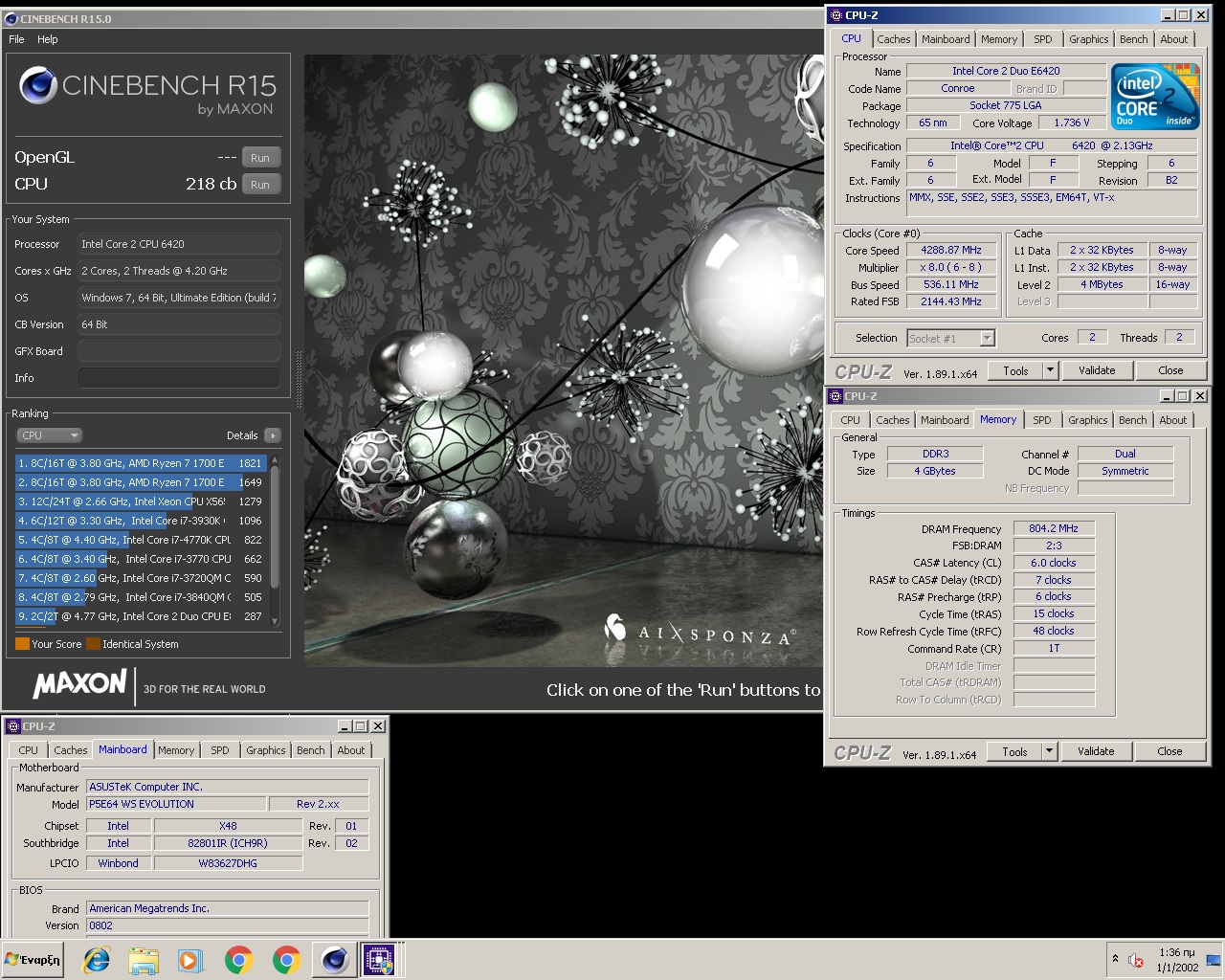Image resolution: width=1225 pixels, height=980 pixels.
Task: Click Validate in CPU-Z Memory window
Action: pyautogui.click(x=1096, y=751)
